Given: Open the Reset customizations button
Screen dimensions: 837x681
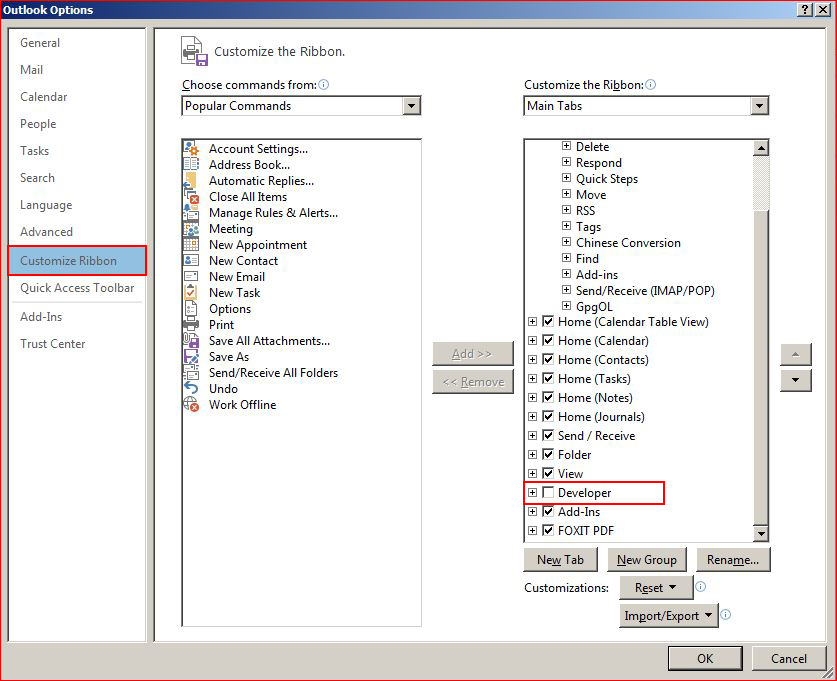Looking at the screenshot, I should [656, 588].
